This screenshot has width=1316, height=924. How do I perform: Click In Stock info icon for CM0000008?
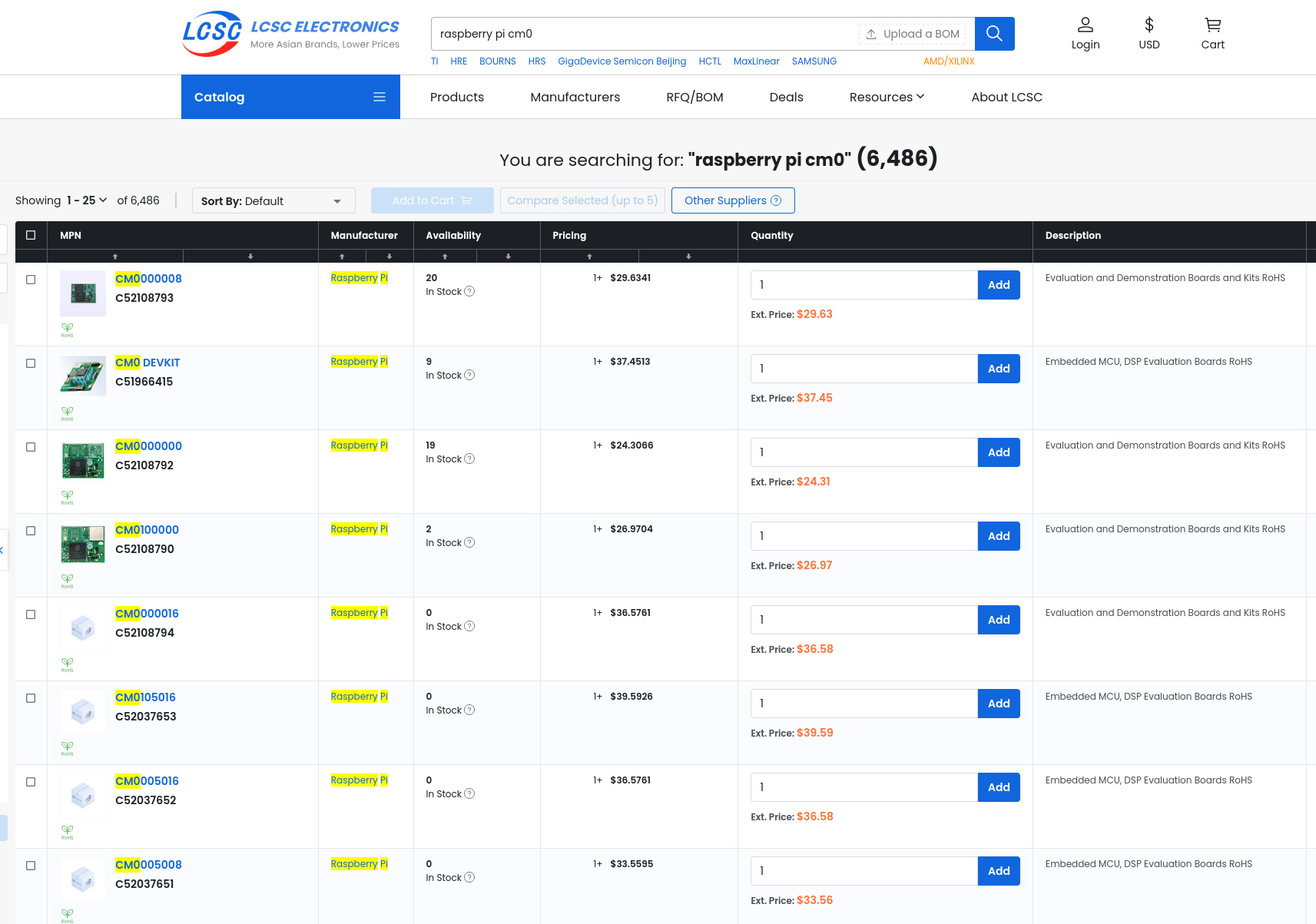469,292
